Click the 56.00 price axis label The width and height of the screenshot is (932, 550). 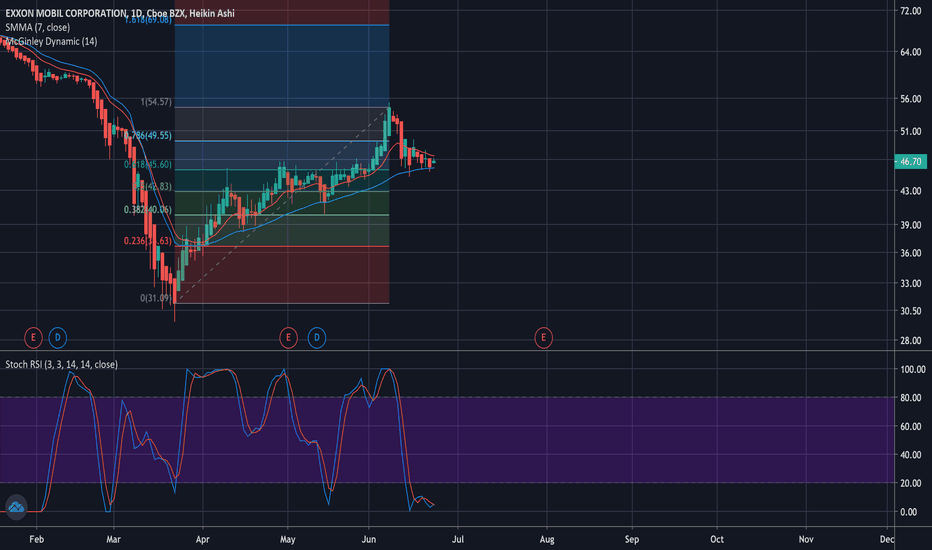coord(911,99)
